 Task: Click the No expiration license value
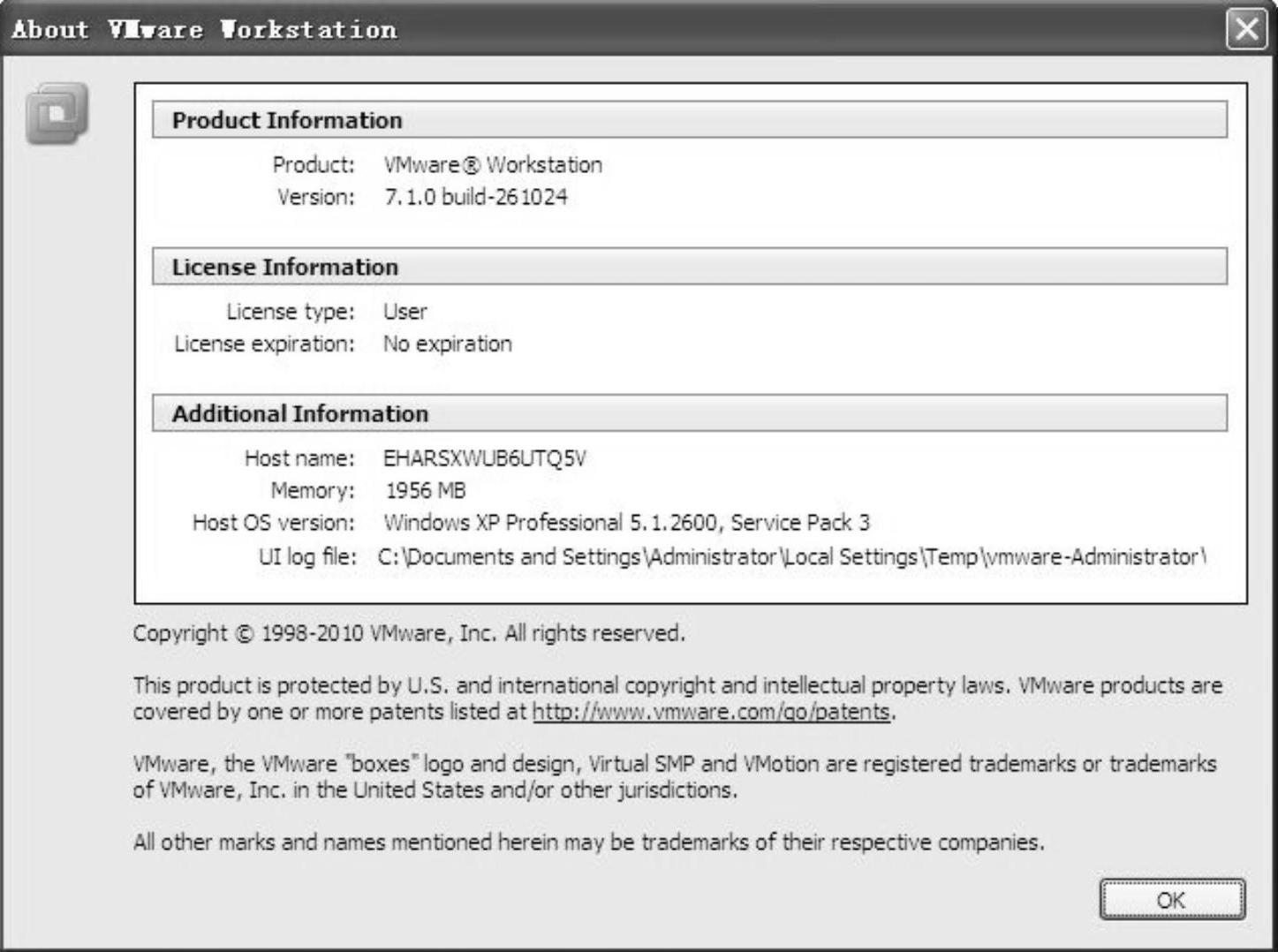pyautogui.click(x=447, y=344)
